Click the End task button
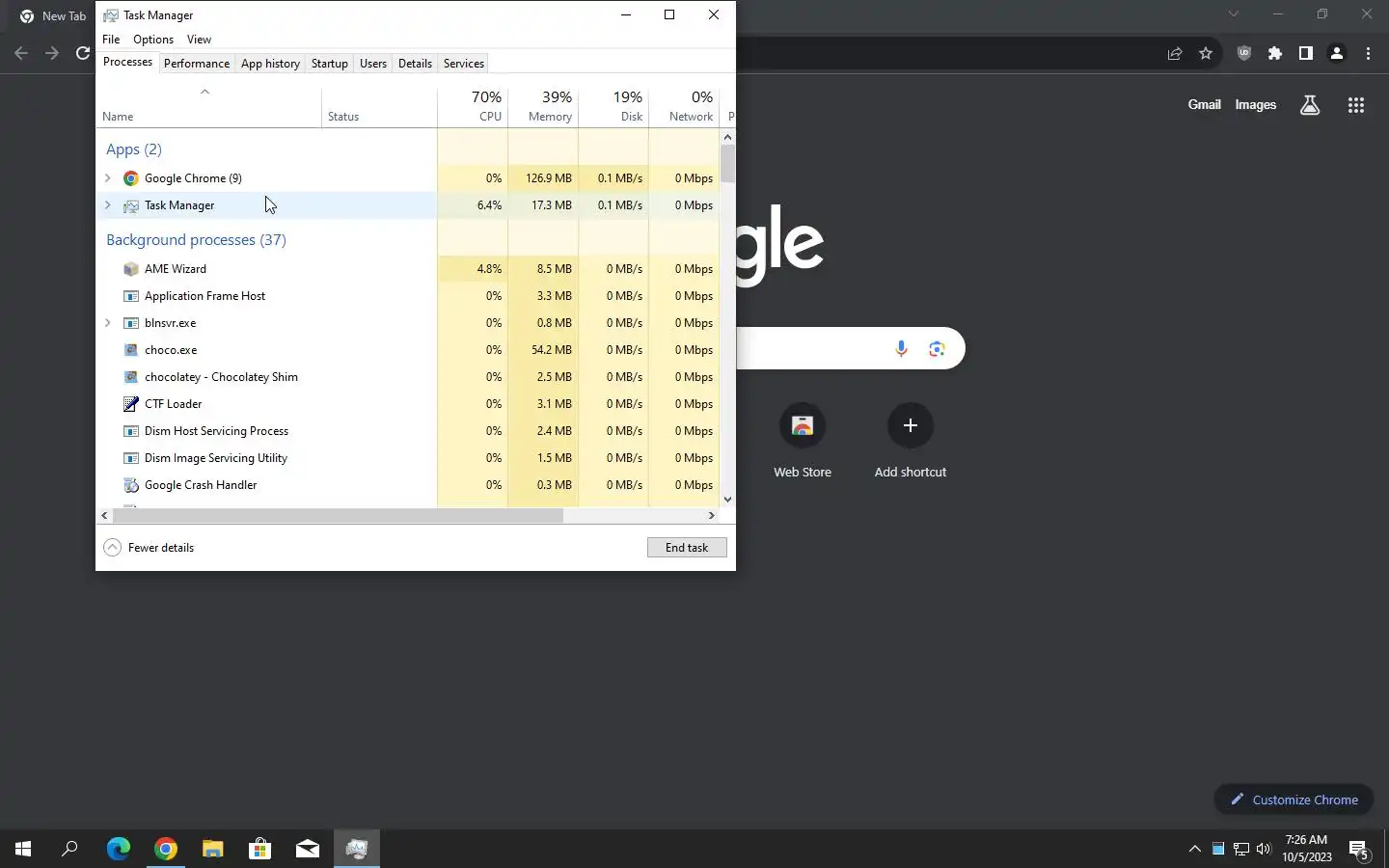 point(687,548)
